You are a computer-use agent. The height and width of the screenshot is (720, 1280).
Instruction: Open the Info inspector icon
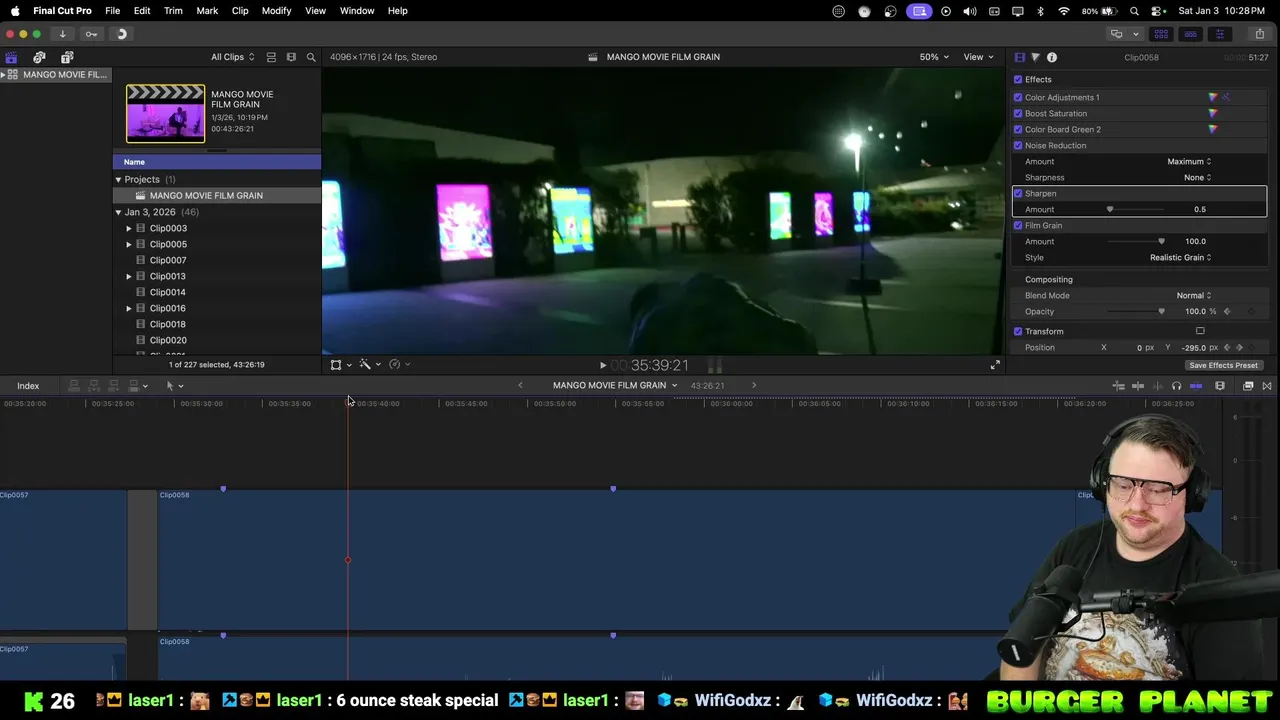click(x=1052, y=57)
